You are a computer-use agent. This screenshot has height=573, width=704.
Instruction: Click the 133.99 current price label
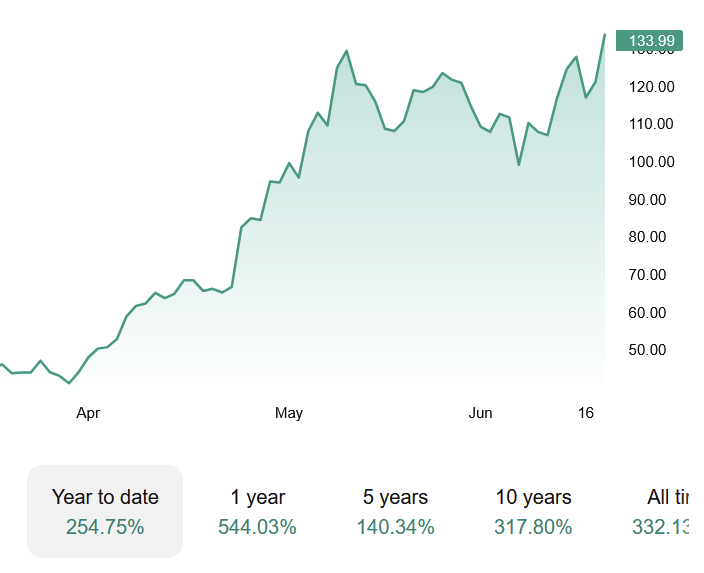649,41
